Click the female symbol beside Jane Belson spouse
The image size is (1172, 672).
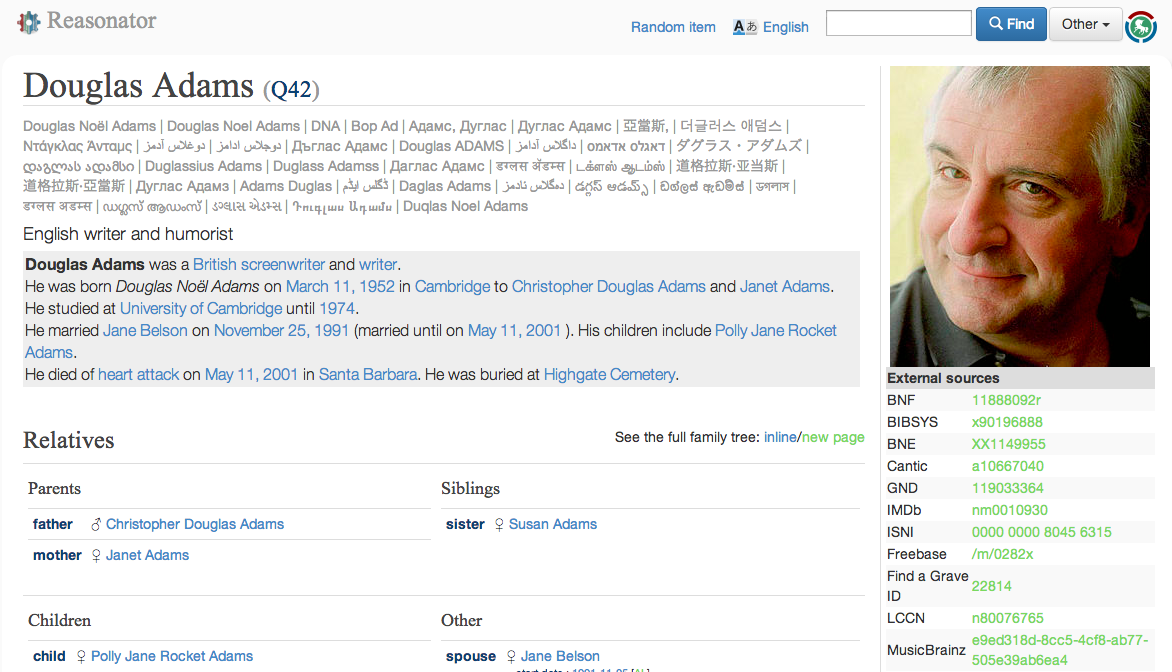click(x=511, y=656)
